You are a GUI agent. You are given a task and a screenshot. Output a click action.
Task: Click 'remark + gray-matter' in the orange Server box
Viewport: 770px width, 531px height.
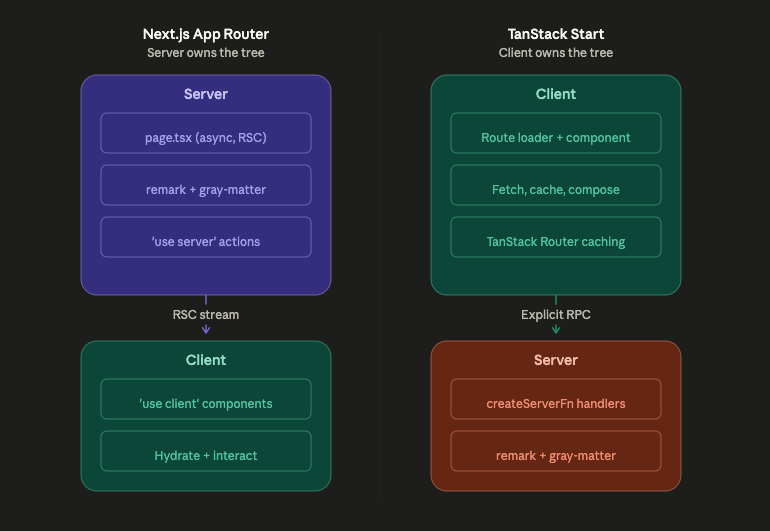pyautogui.click(x=555, y=451)
